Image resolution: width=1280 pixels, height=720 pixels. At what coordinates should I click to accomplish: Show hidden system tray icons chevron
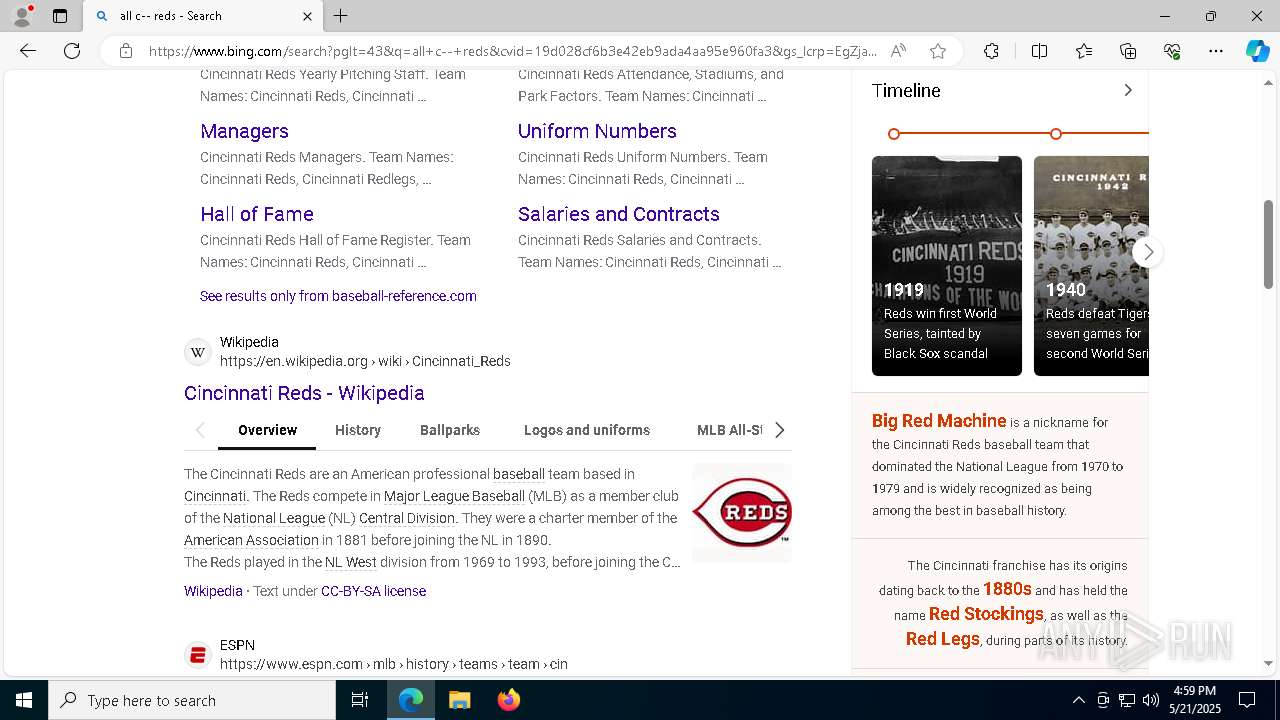tap(1078, 700)
